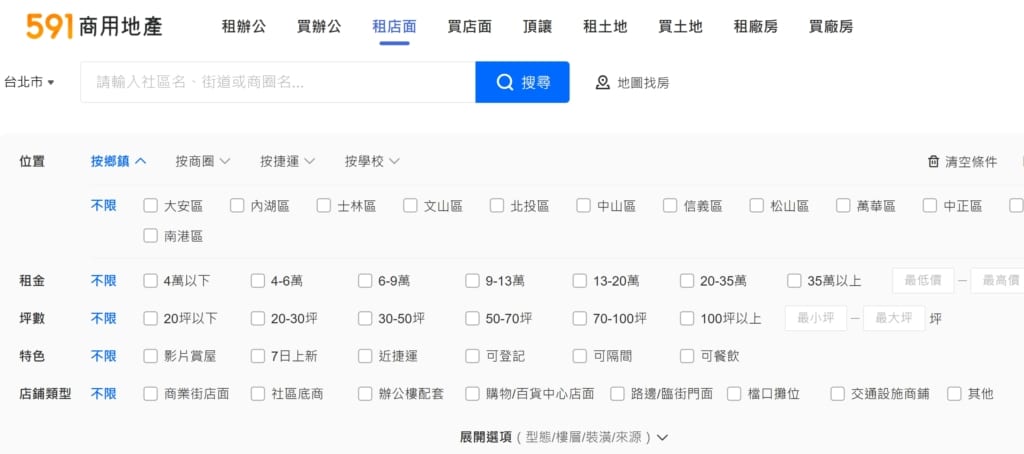Check the 影片賞屋 feature checkbox
Image resolution: width=1024 pixels, height=454 pixels.
[x=151, y=356]
